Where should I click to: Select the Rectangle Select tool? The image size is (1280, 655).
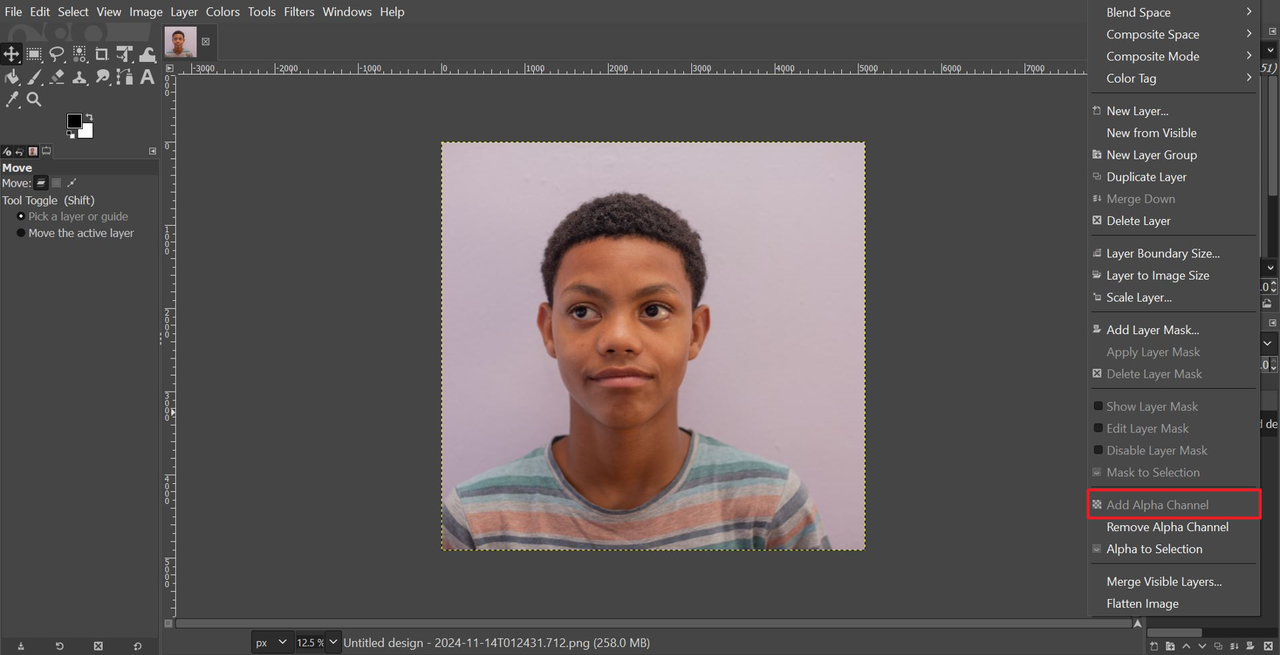pos(34,54)
